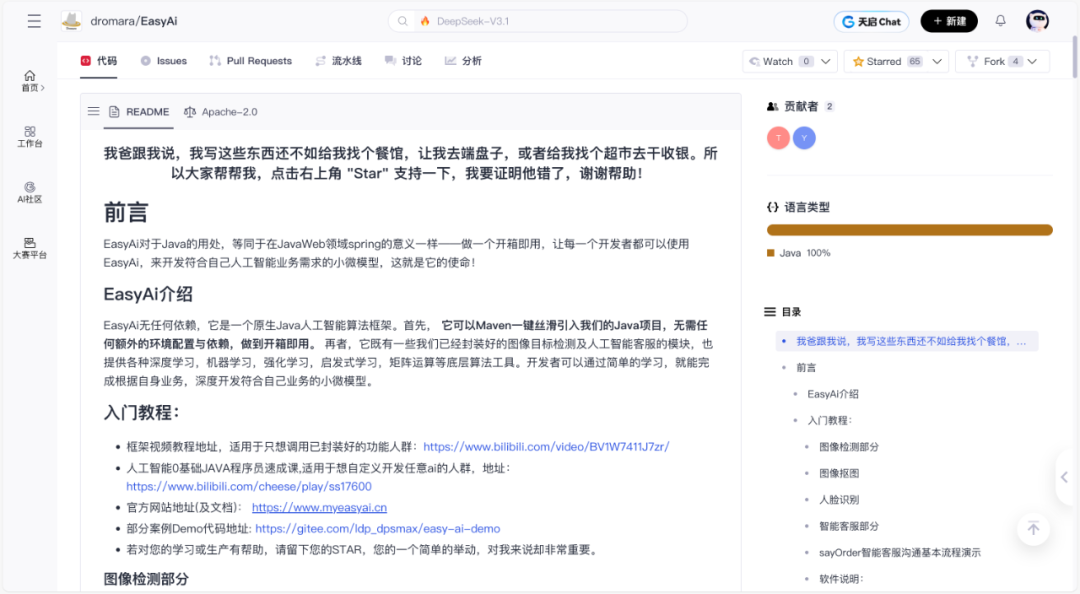Viewport: 1080px width, 594px height.
Task: Select highlighted 我爸跟我说 contents entry
Action: click(907, 341)
